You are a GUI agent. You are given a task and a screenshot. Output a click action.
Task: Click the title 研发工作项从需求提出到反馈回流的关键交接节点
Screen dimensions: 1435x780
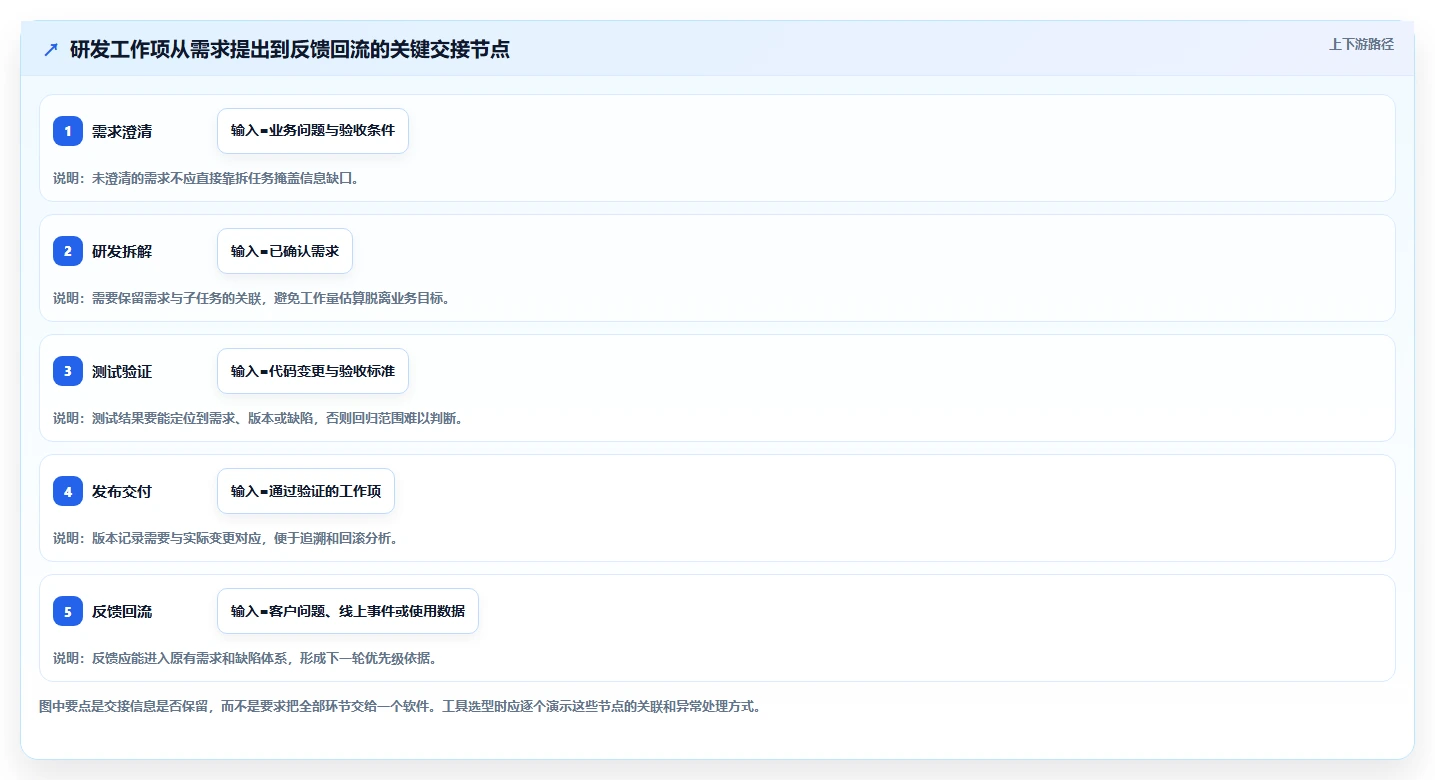coord(290,49)
